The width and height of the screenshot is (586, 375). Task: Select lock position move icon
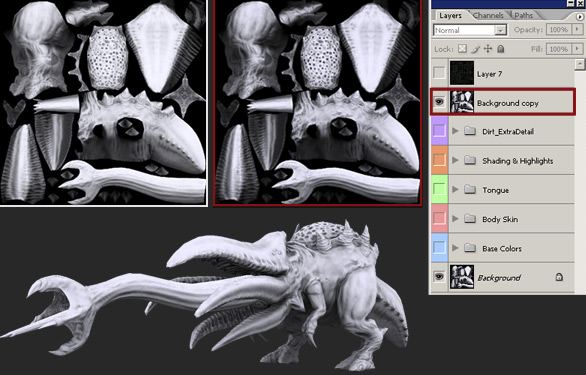(488, 49)
